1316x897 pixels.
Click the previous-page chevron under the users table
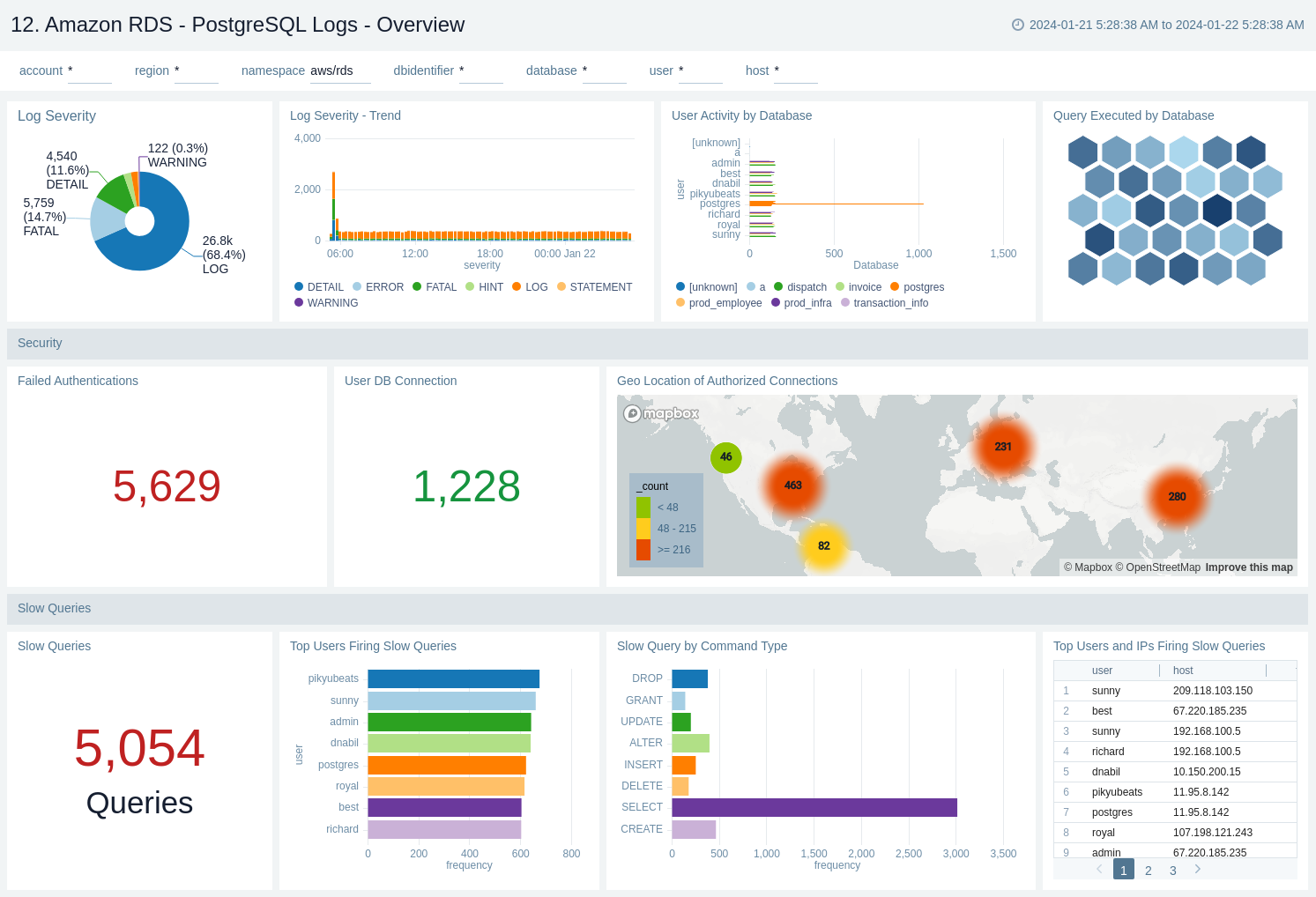pos(1098,869)
